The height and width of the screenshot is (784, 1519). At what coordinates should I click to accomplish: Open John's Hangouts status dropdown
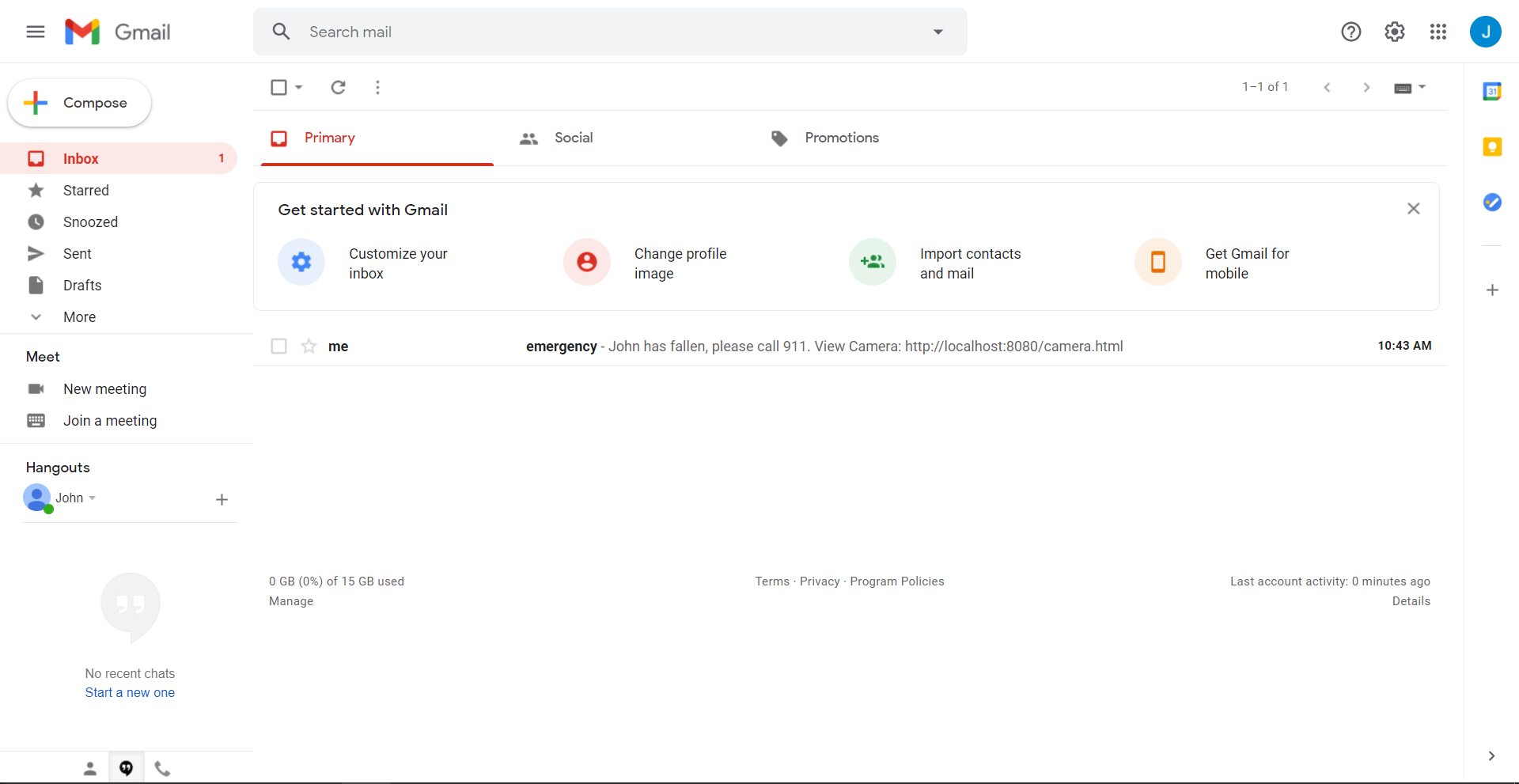[93, 498]
